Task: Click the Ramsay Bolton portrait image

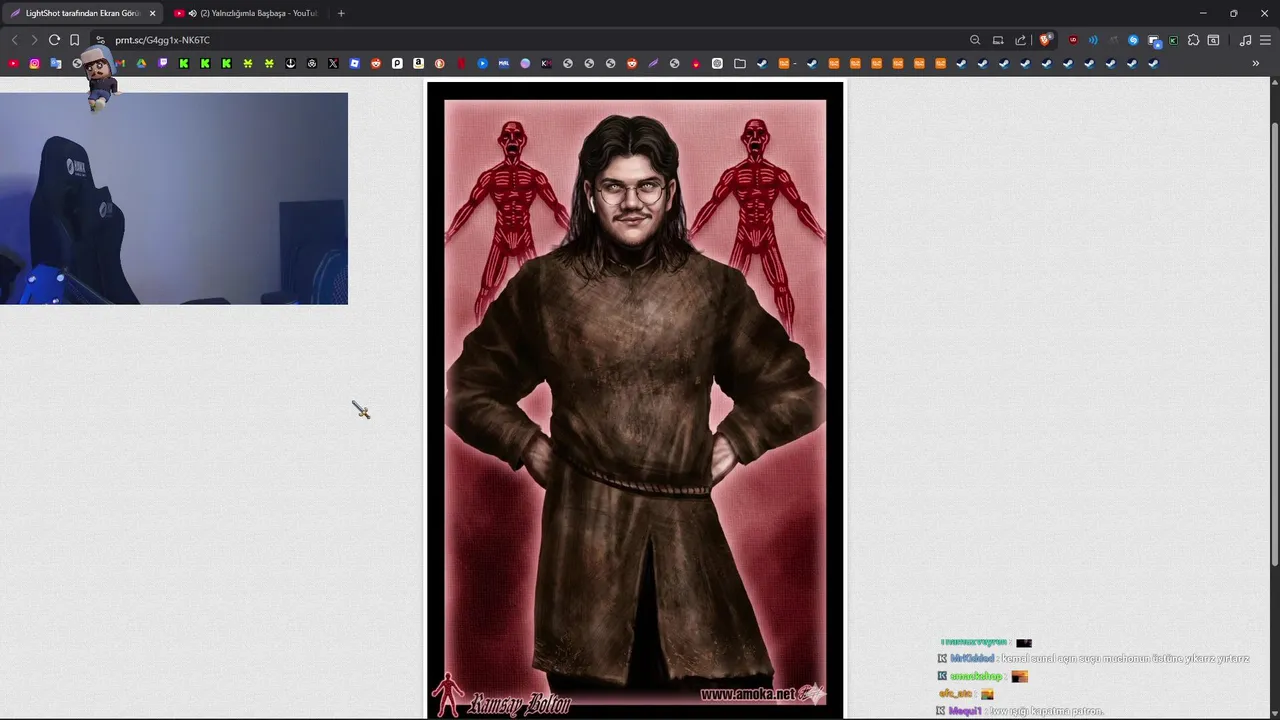Action: click(635, 400)
